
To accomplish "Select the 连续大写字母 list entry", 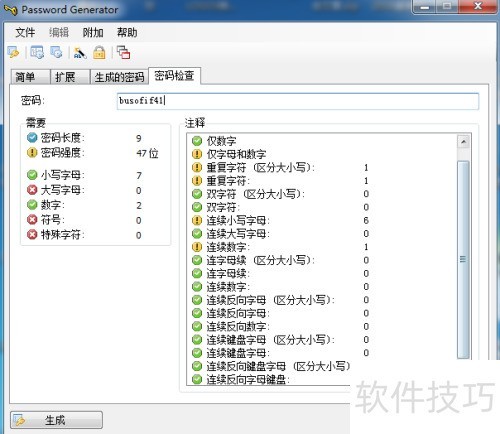I will pos(238,233).
